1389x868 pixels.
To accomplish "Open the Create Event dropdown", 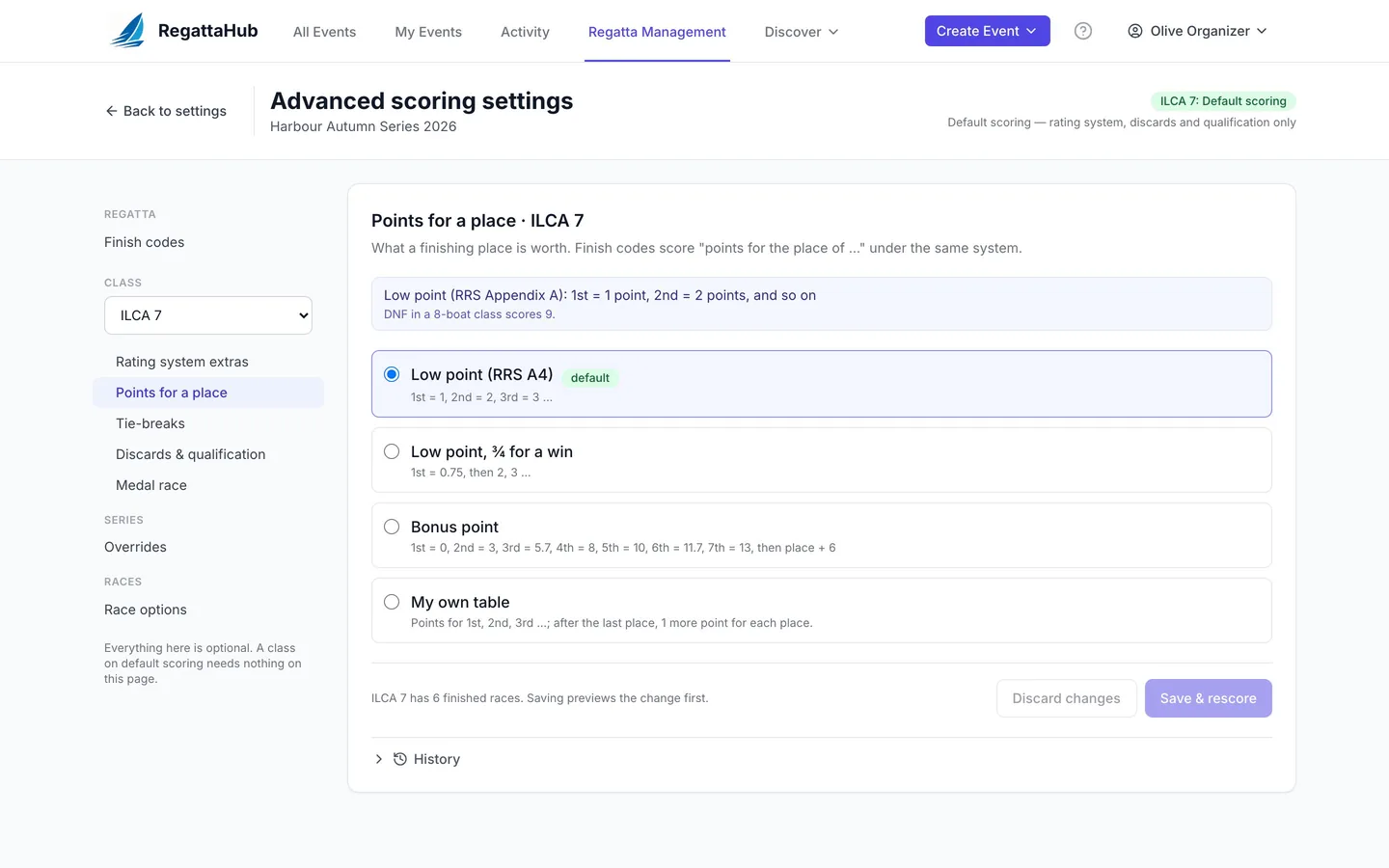I will tap(987, 31).
